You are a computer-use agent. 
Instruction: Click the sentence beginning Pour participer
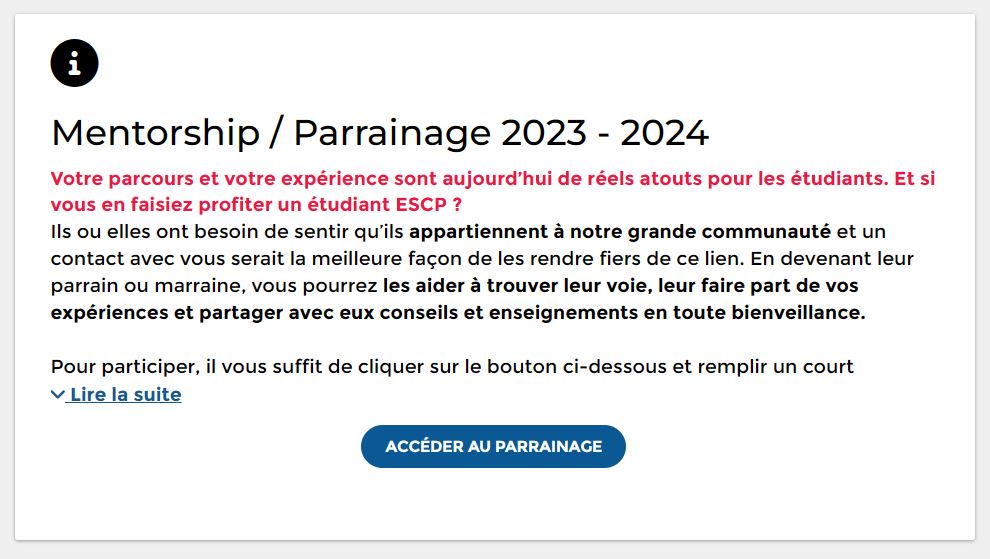[x=452, y=367]
